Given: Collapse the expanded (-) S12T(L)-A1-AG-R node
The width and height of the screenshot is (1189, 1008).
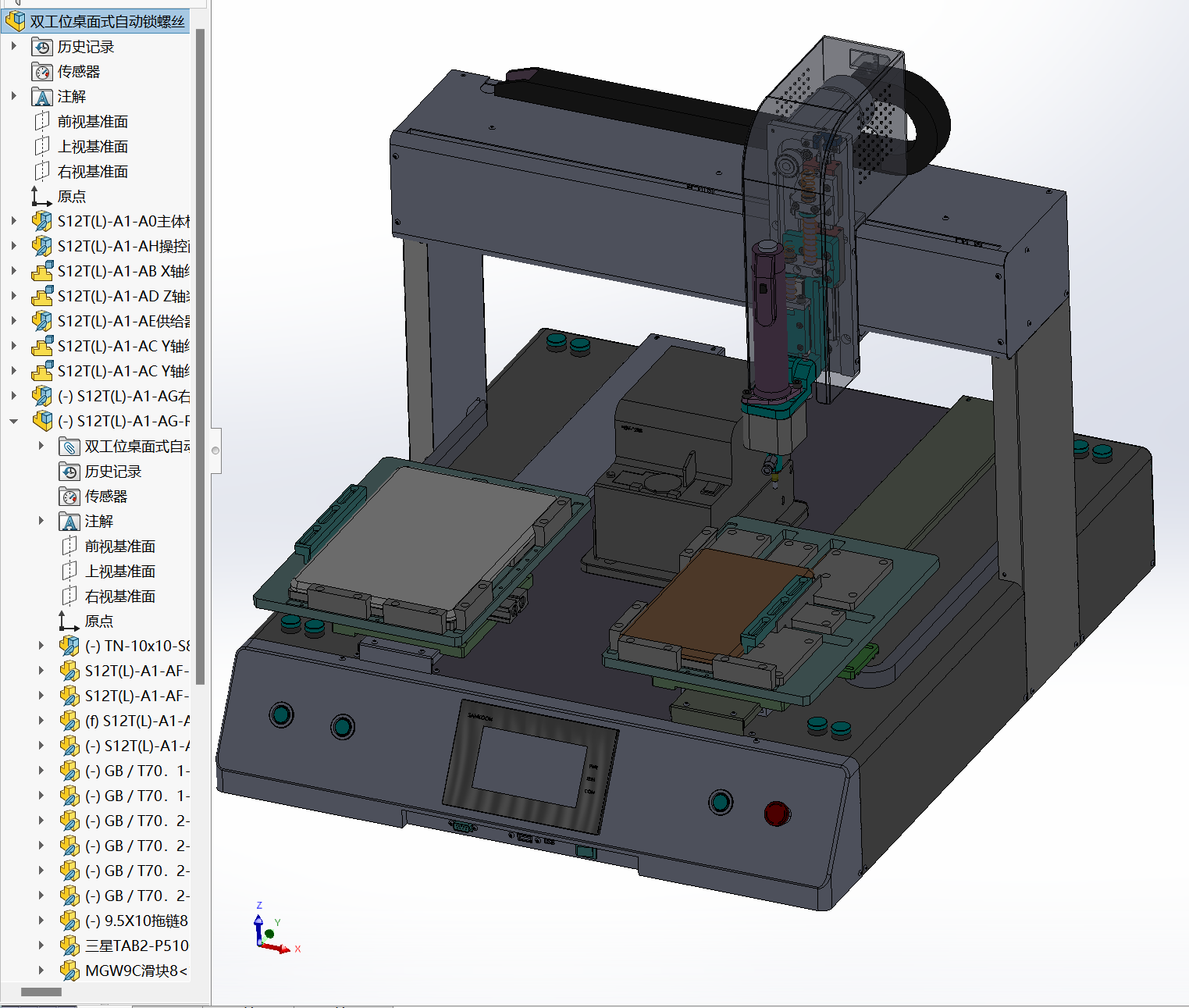Looking at the screenshot, I should [14, 422].
